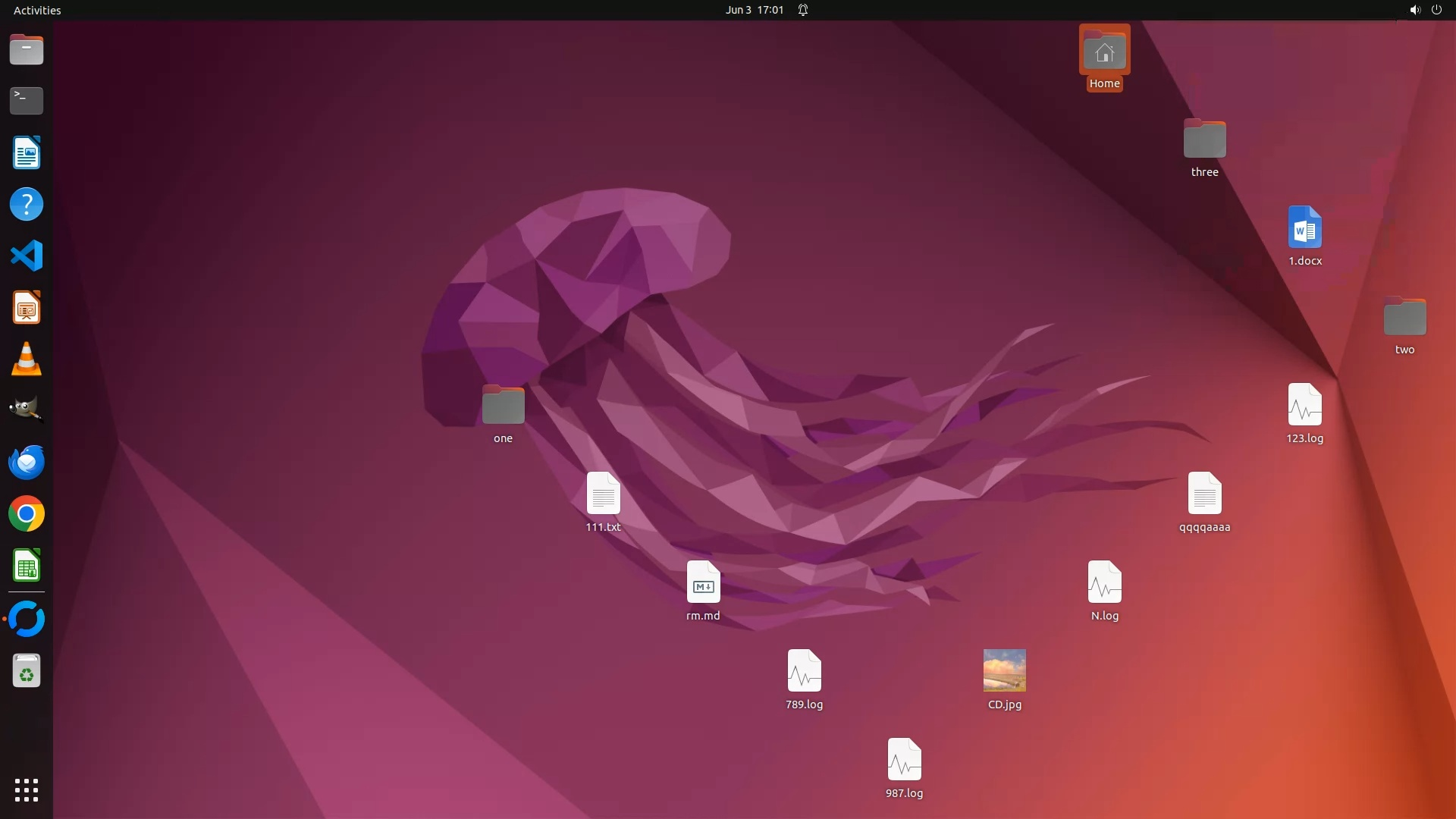1456x819 pixels.
Task: Expand the system menu via the power icon
Action: 1436,10
